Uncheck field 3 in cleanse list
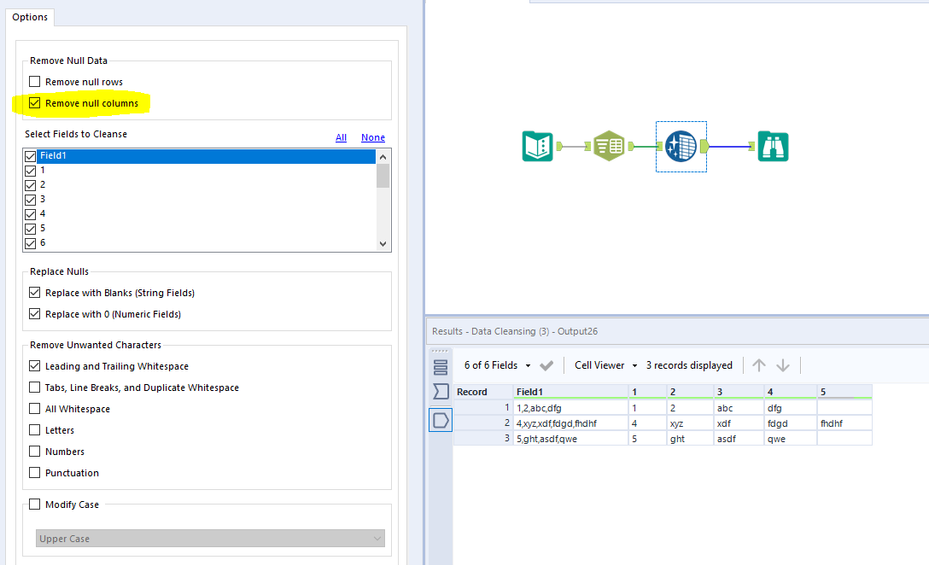Image resolution: width=929 pixels, height=565 pixels. click(31, 200)
